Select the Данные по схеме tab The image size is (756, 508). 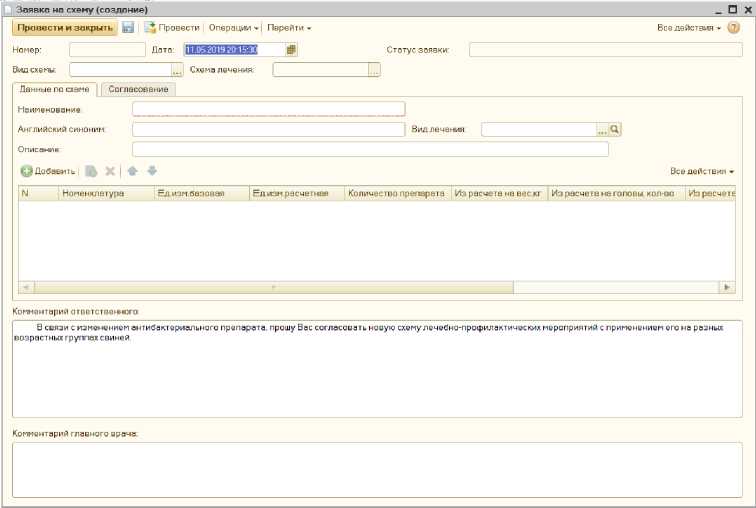[x=55, y=89]
